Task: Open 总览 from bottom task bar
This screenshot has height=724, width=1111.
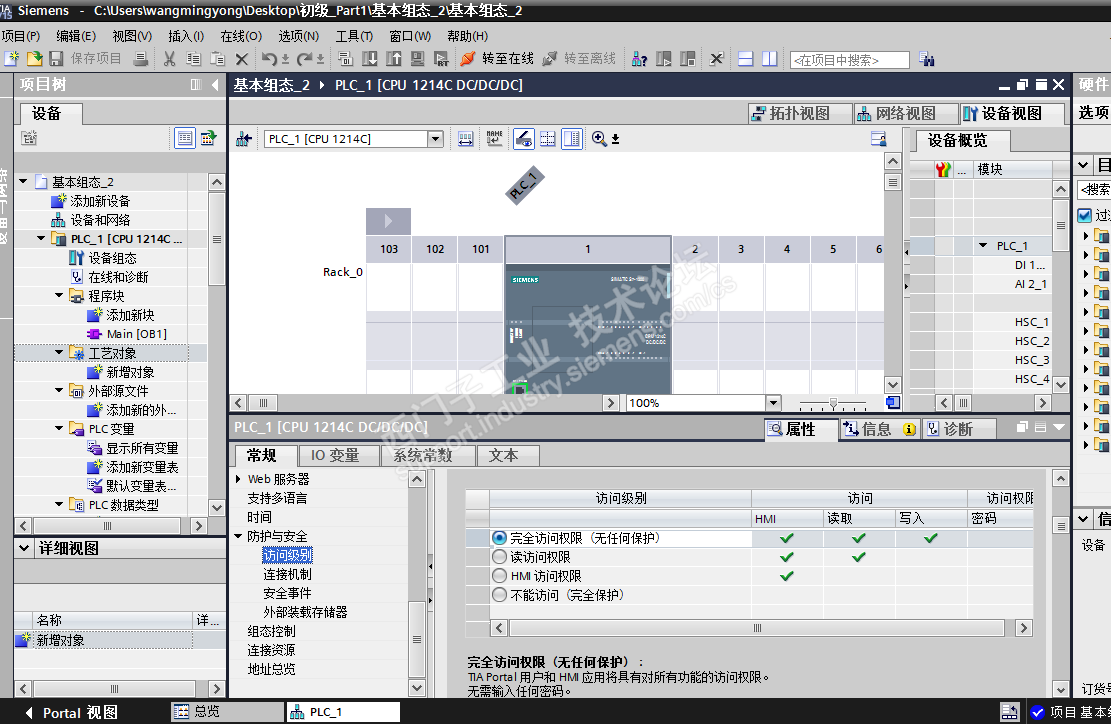Action: [228, 712]
